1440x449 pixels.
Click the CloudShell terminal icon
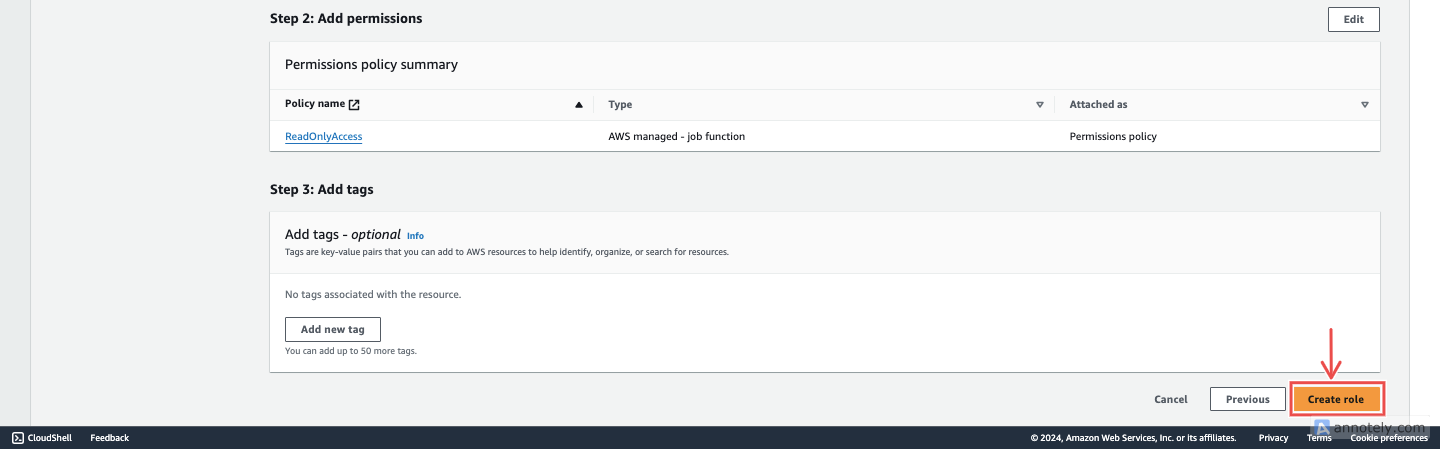17,438
